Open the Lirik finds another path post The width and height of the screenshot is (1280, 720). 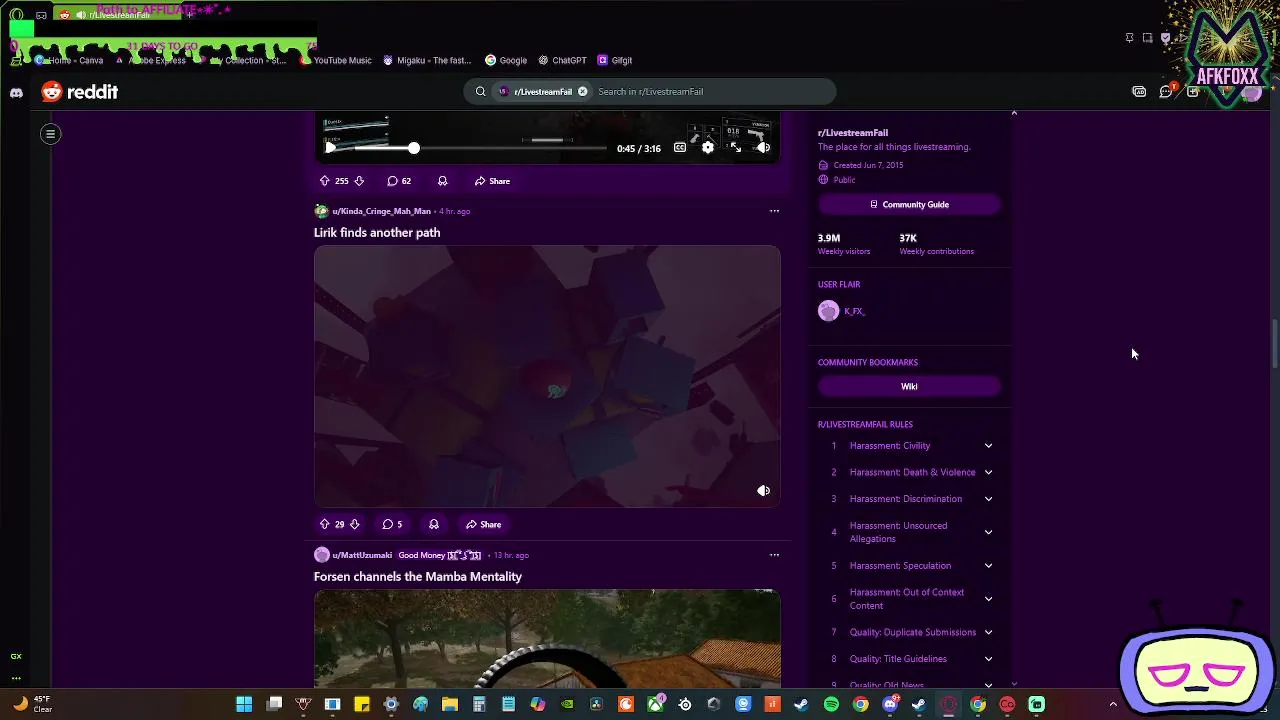point(377,232)
